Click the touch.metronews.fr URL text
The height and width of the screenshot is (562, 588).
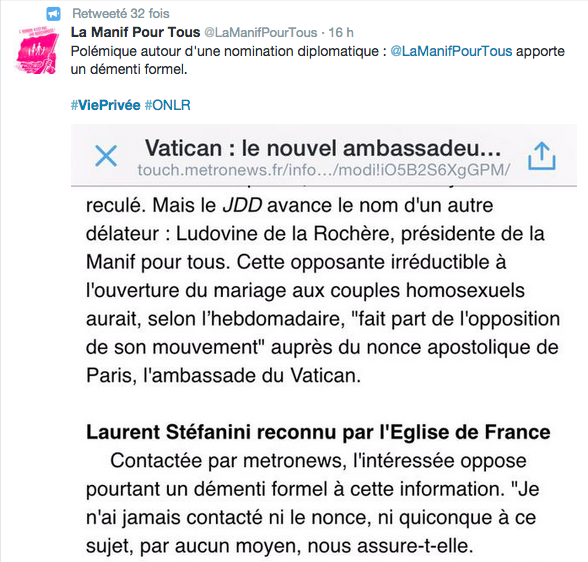tap(324, 170)
